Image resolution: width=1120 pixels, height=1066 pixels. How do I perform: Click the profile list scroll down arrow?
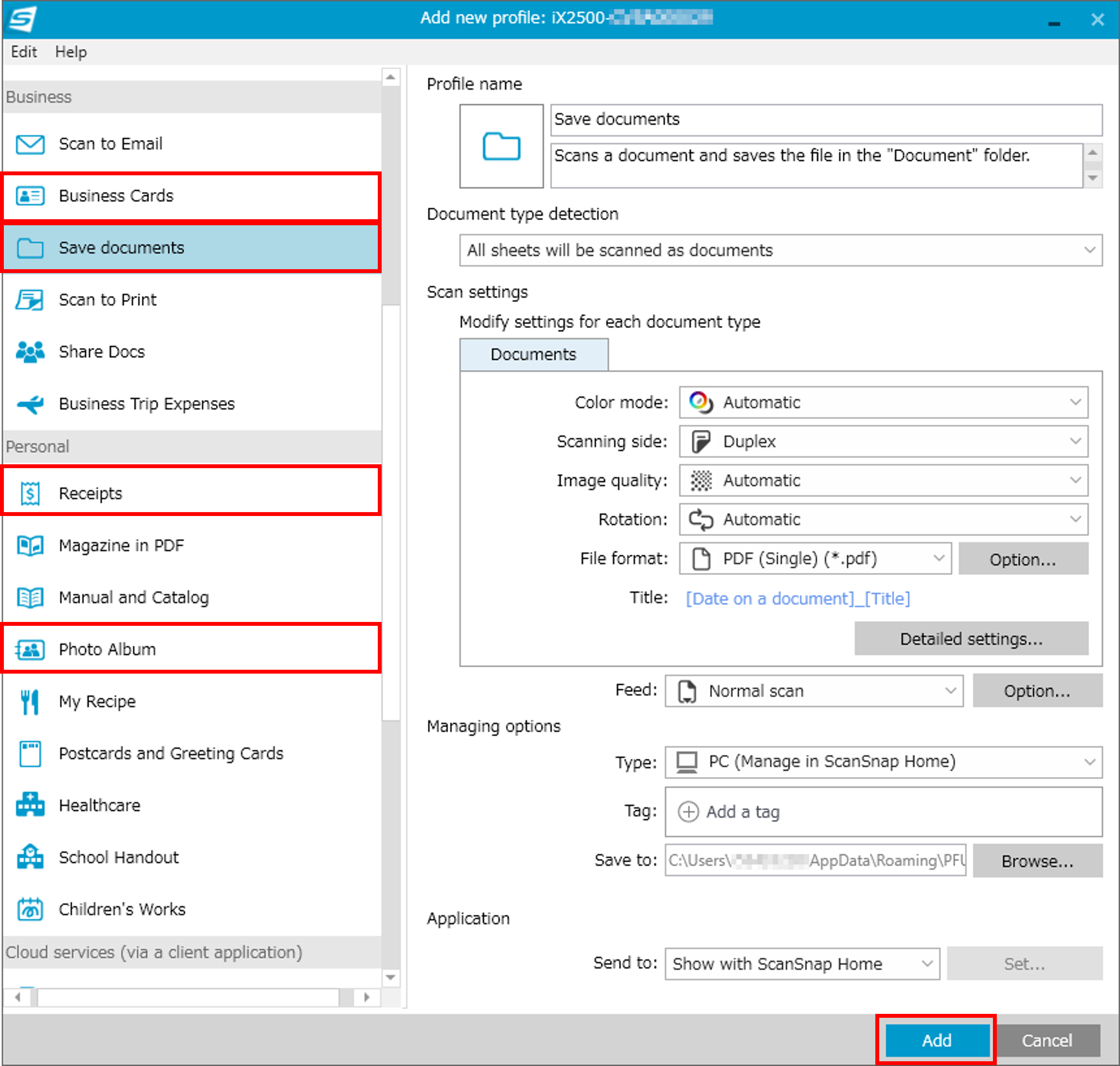coord(390,978)
